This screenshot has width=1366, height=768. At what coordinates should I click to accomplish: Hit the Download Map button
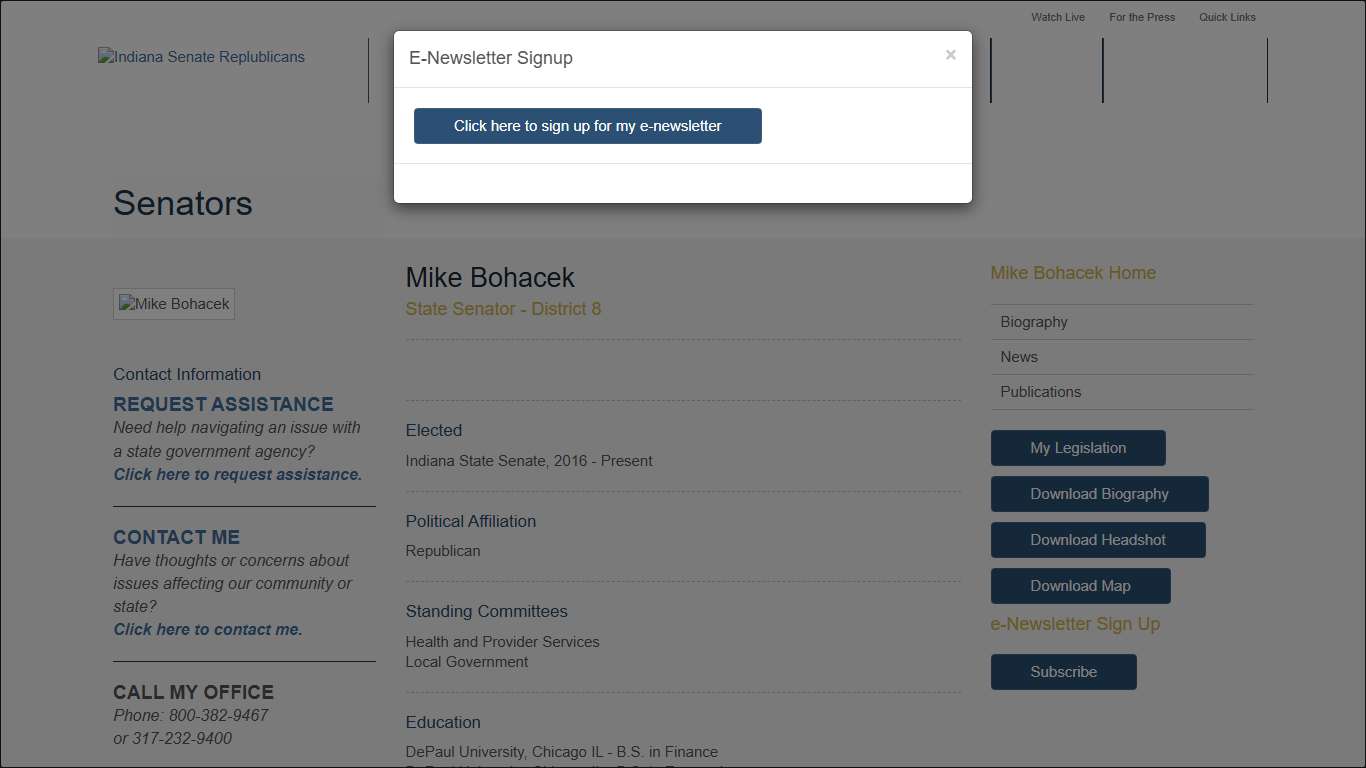[1080, 586]
